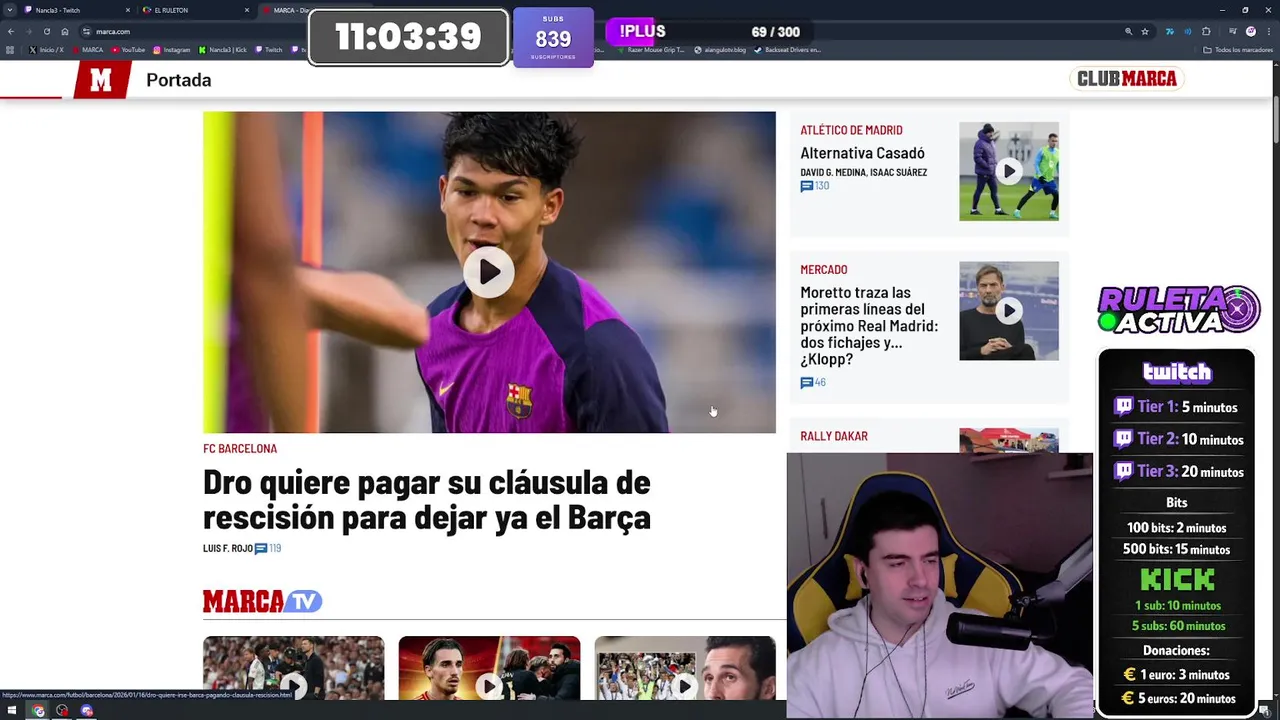This screenshot has height=720, width=1280.
Task: Open comments icon with 130 comments
Action: pyautogui.click(x=815, y=186)
